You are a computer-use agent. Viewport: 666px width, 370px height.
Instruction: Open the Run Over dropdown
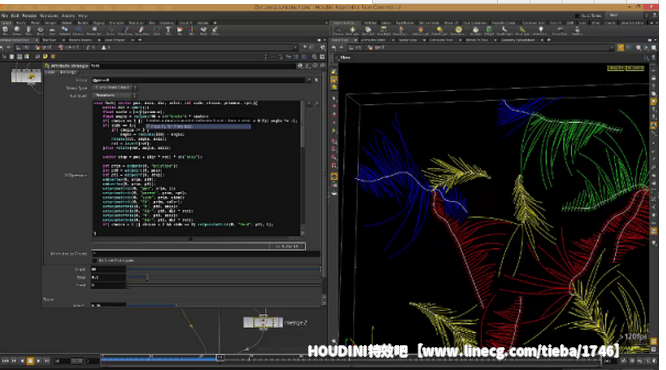(x=115, y=96)
